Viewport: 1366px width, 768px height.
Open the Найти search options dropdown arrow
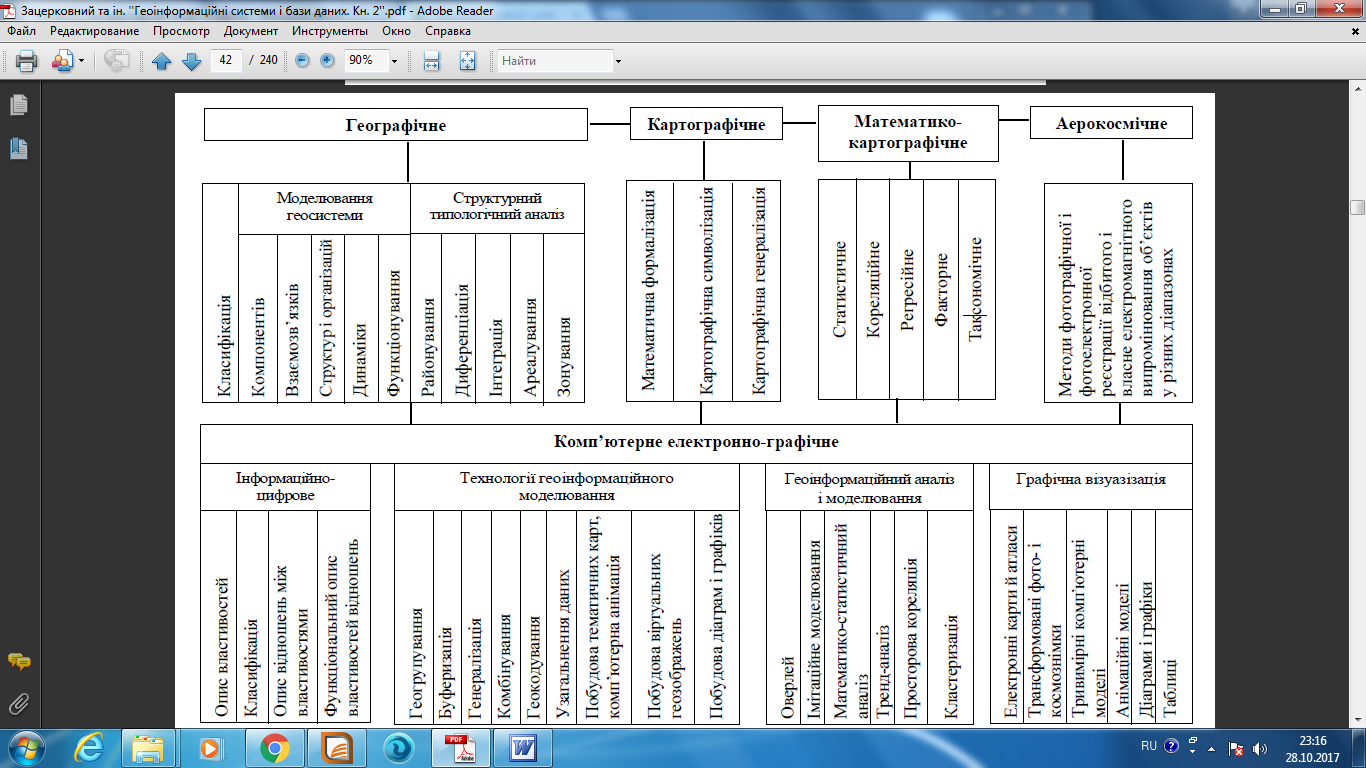click(x=618, y=61)
